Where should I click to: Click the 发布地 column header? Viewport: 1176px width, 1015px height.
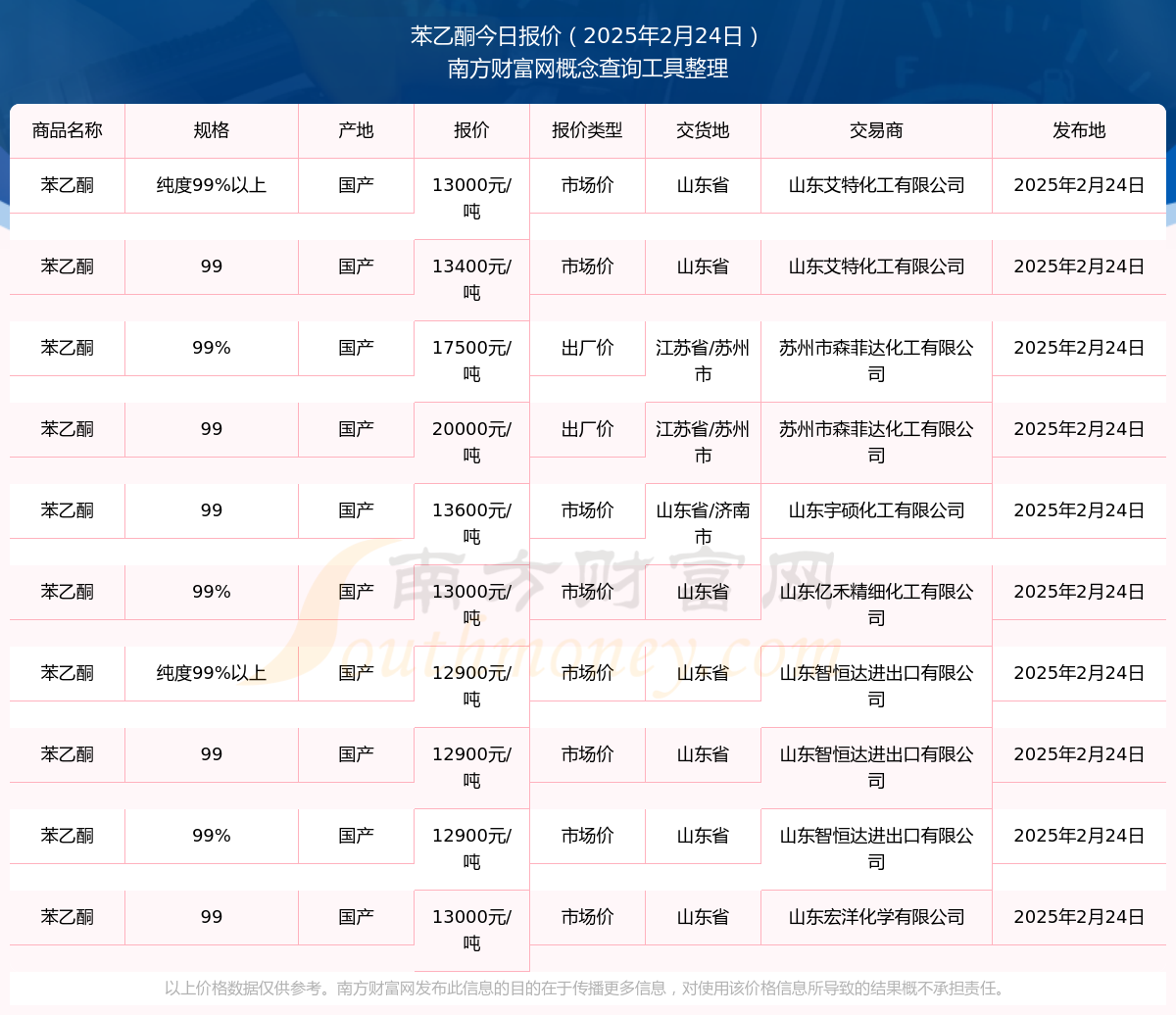coord(1079,130)
